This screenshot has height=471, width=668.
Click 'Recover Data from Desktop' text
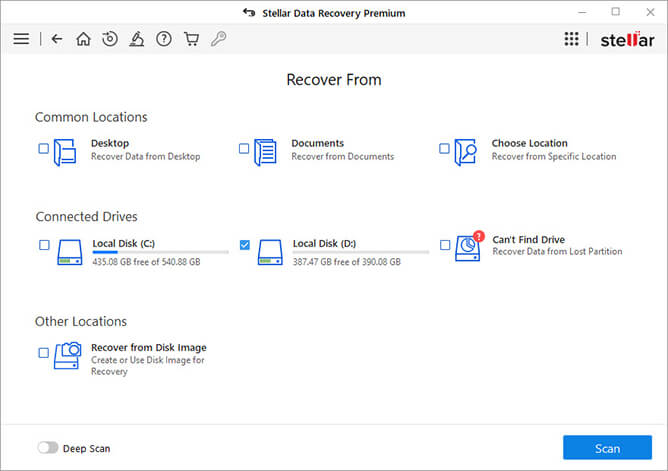(x=145, y=156)
